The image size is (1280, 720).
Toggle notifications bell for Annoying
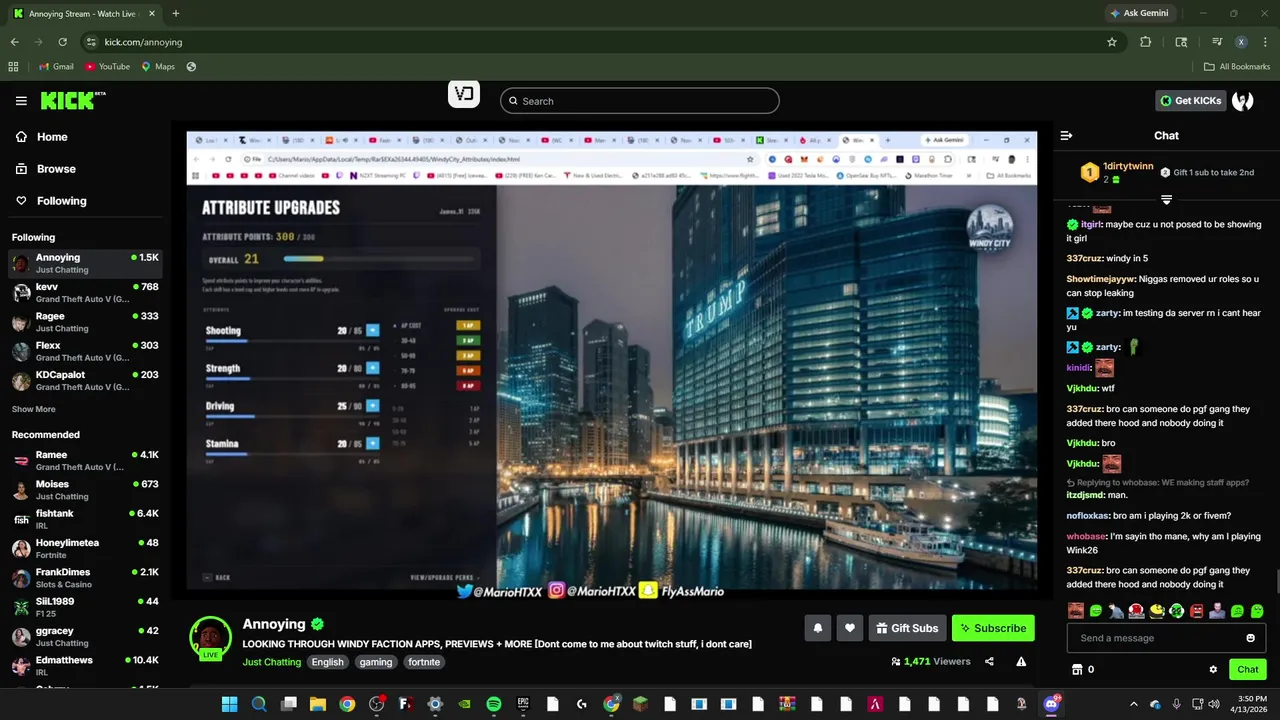point(818,628)
